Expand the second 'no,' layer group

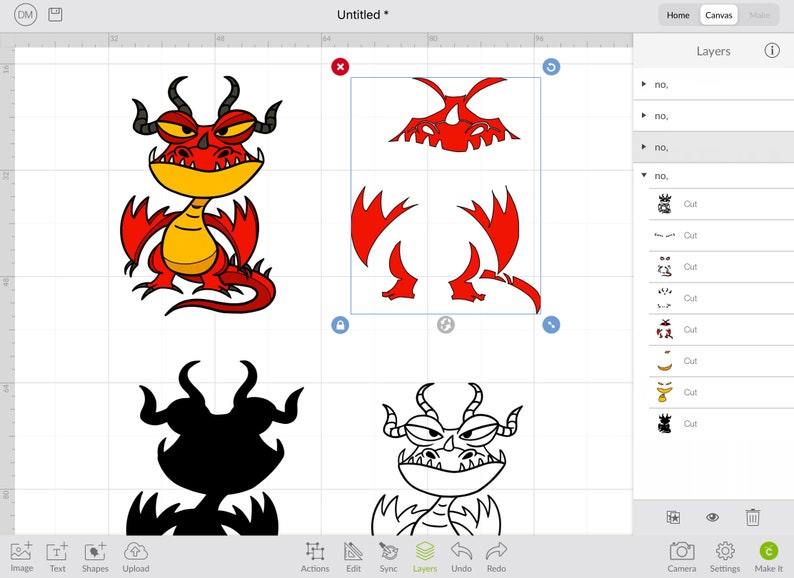644,115
